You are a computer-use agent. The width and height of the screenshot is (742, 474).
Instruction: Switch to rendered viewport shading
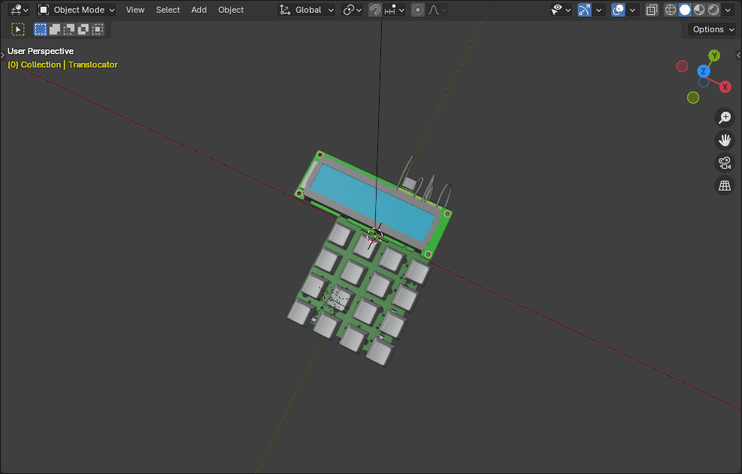[x=713, y=10]
